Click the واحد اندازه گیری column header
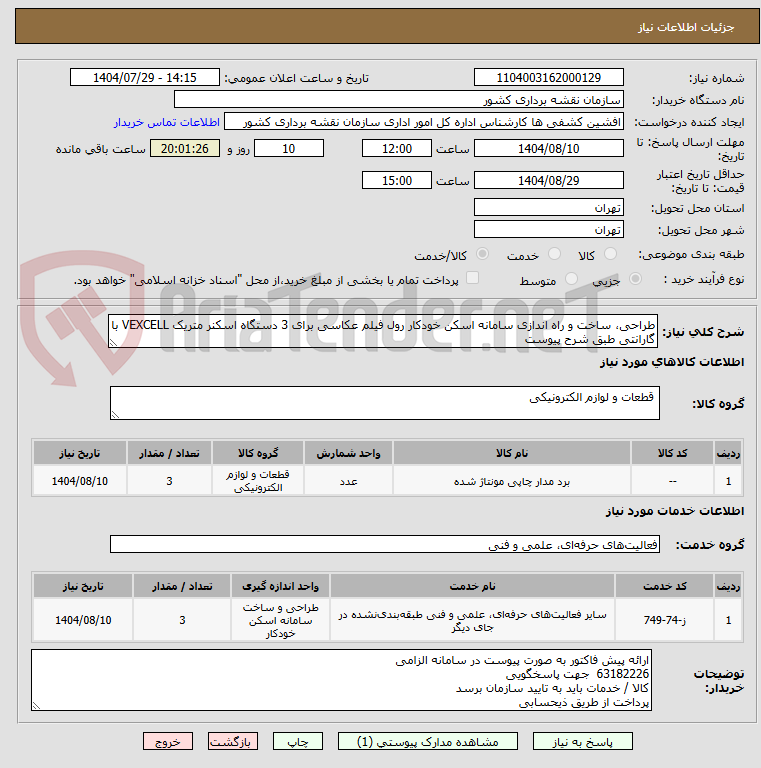Image resolution: width=761 pixels, height=768 pixels. (x=280, y=586)
